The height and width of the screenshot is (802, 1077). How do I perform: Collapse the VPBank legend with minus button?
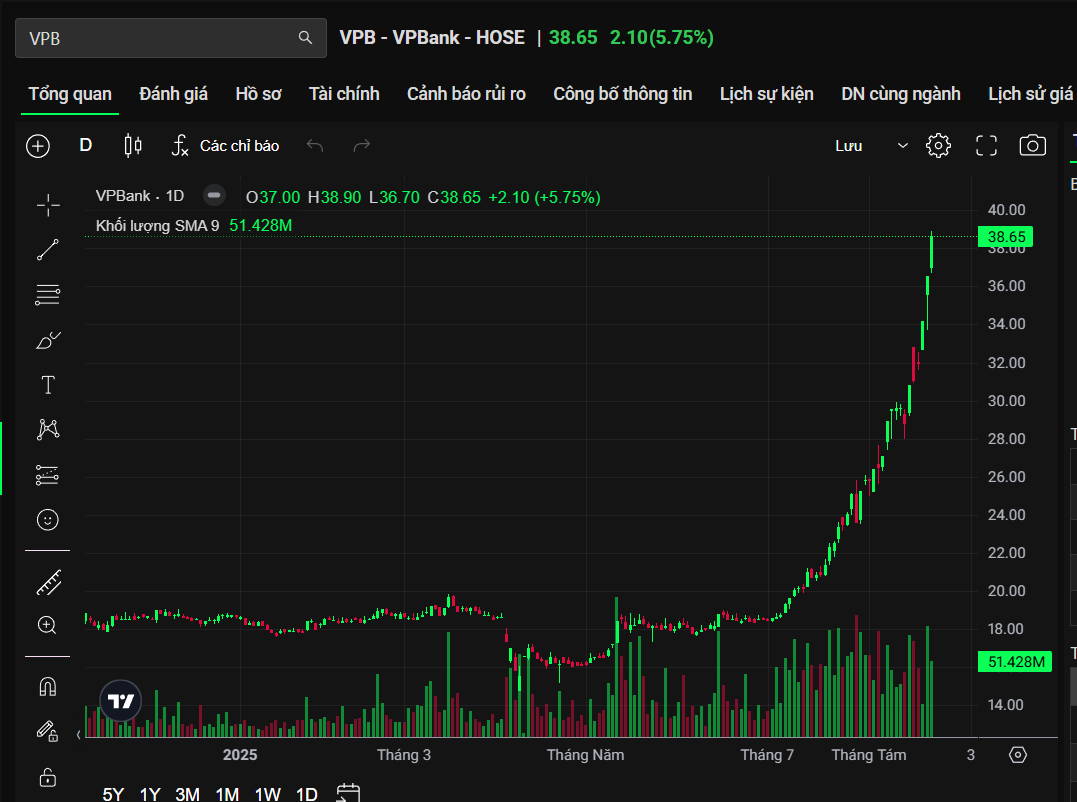214,196
